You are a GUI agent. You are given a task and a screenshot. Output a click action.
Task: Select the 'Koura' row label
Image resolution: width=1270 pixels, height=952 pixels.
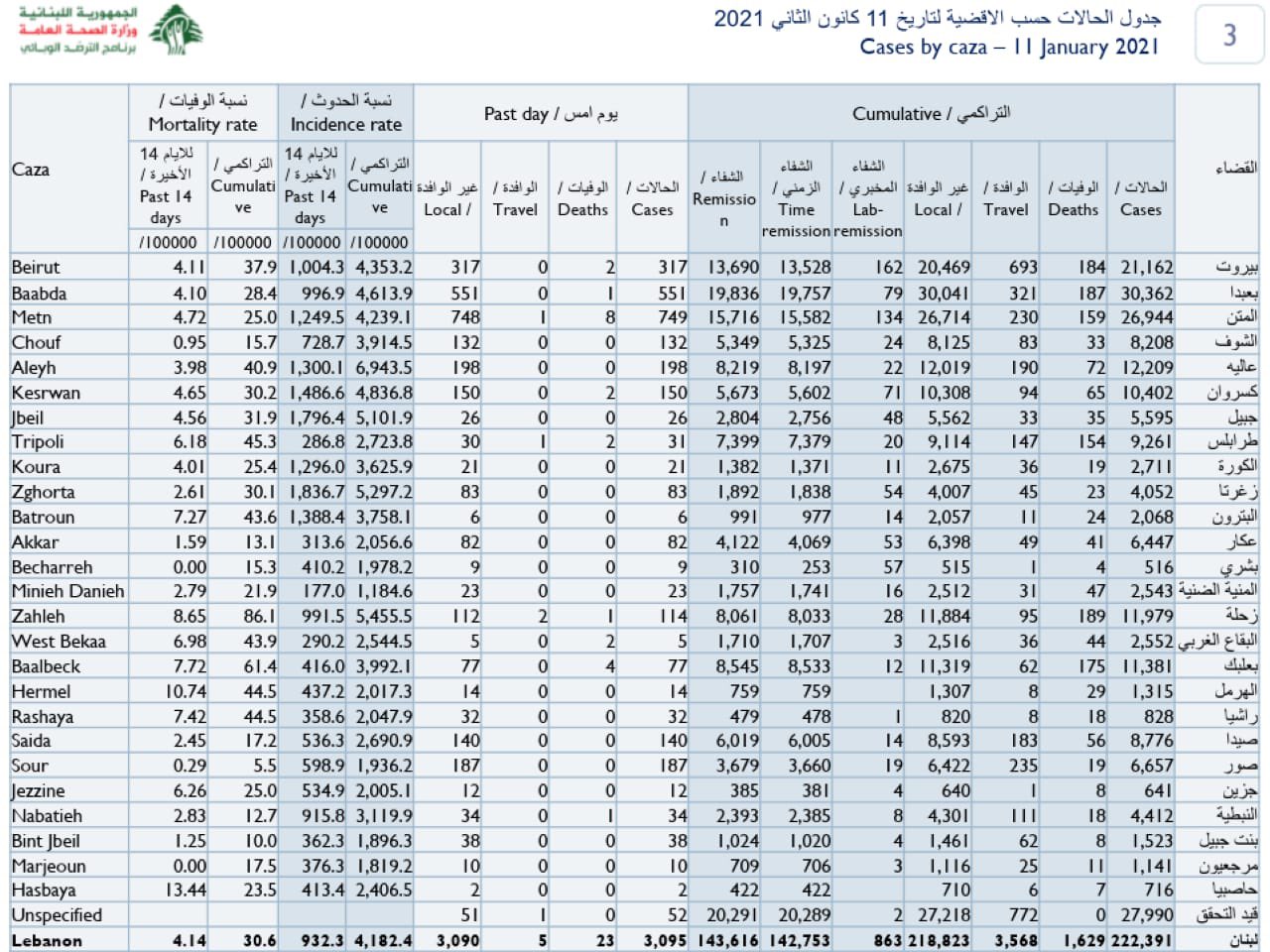coord(36,467)
